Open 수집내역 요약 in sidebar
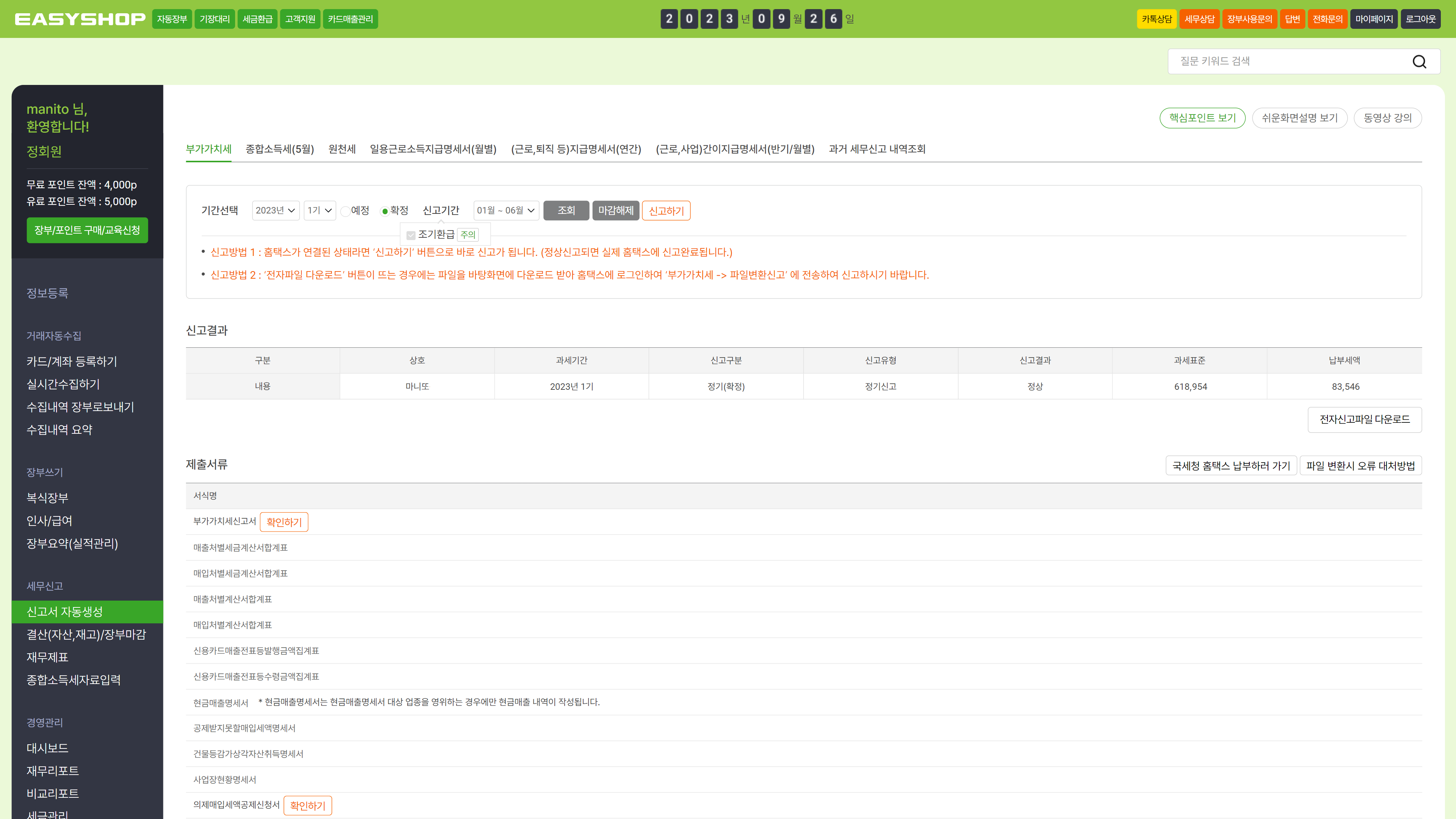This screenshot has height=819, width=1456. pos(60,430)
